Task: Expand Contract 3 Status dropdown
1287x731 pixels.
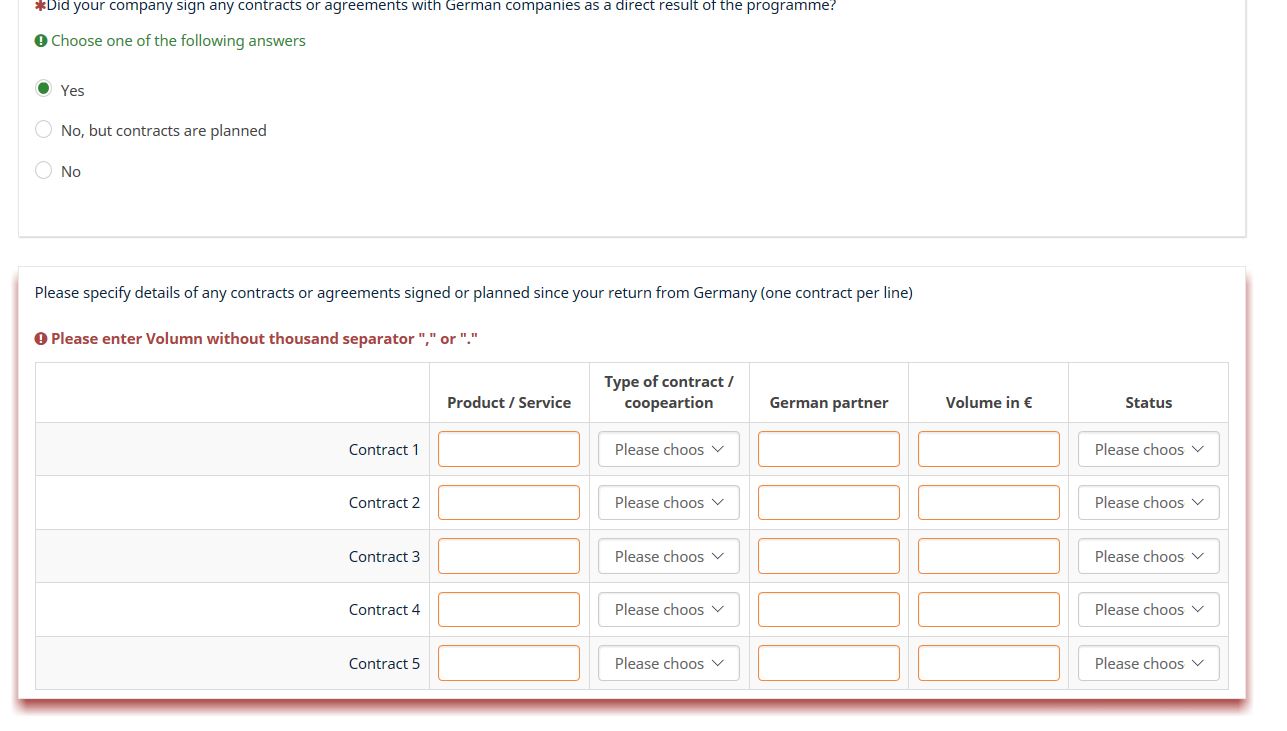Action: [1148, 556]
